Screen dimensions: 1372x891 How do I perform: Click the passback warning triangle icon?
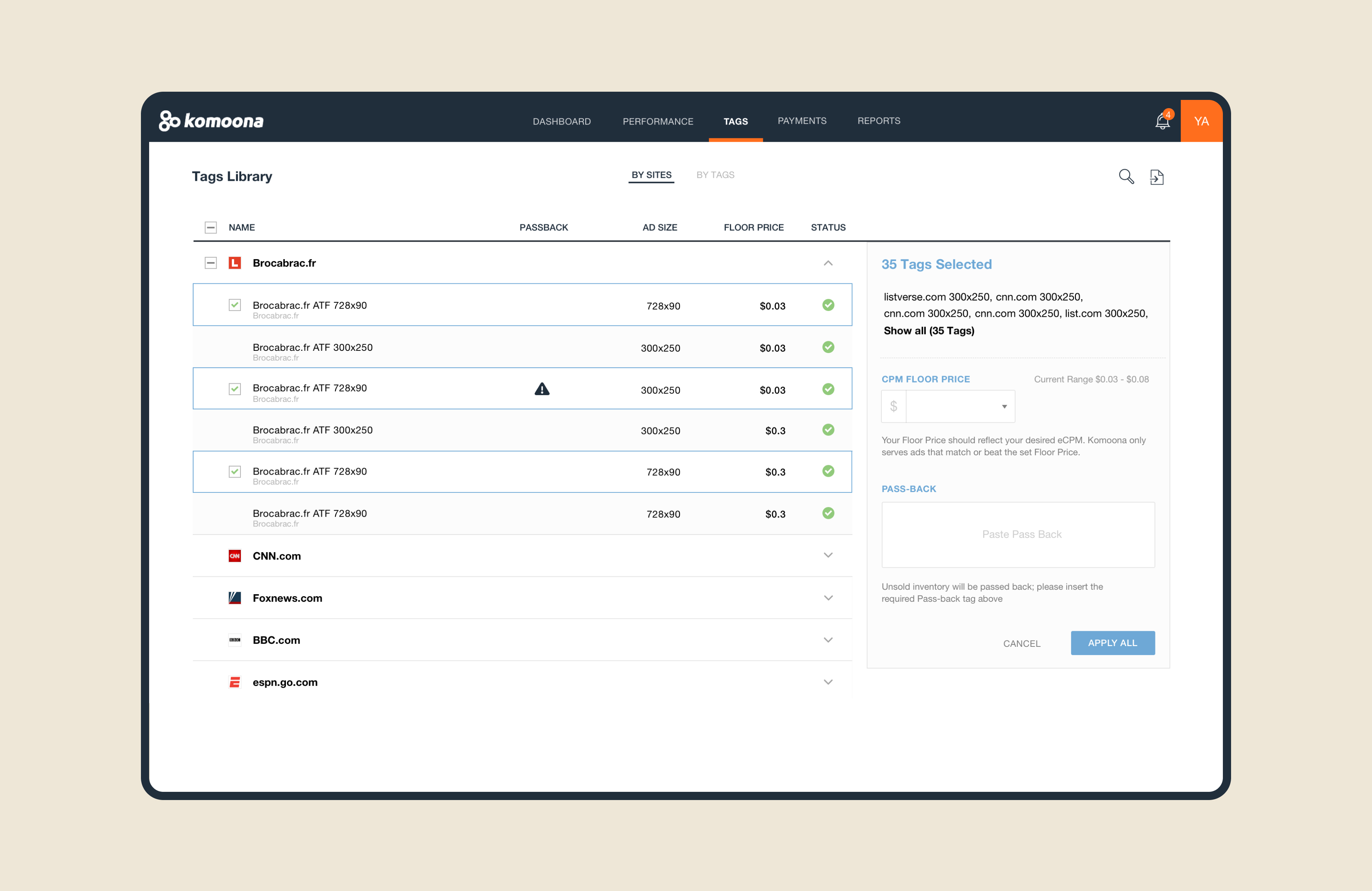542,389
